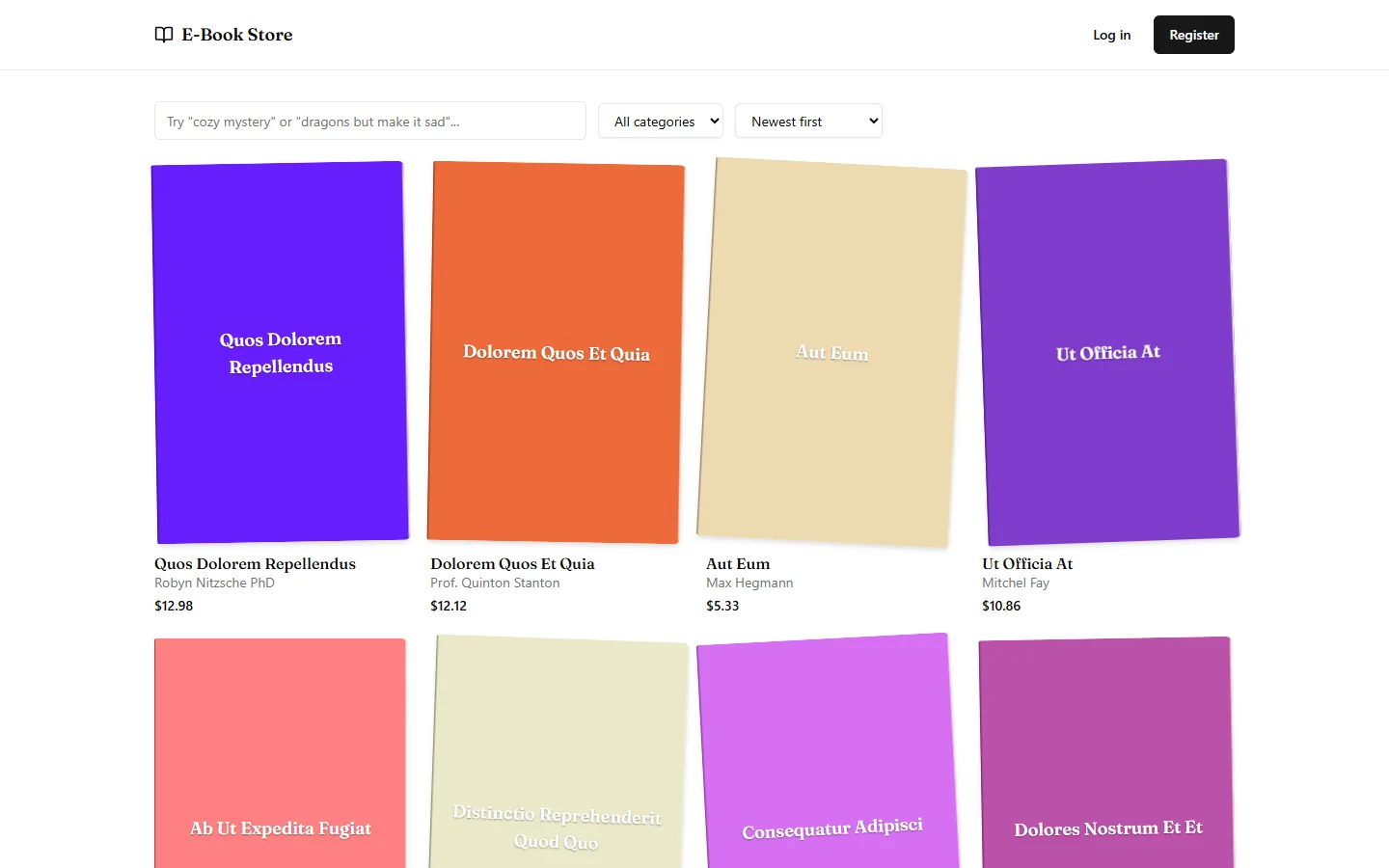The image size is (1389, 868).
Task: Open the Ab Ut Expedita Fugiat cover
Action: pos(280,753)
